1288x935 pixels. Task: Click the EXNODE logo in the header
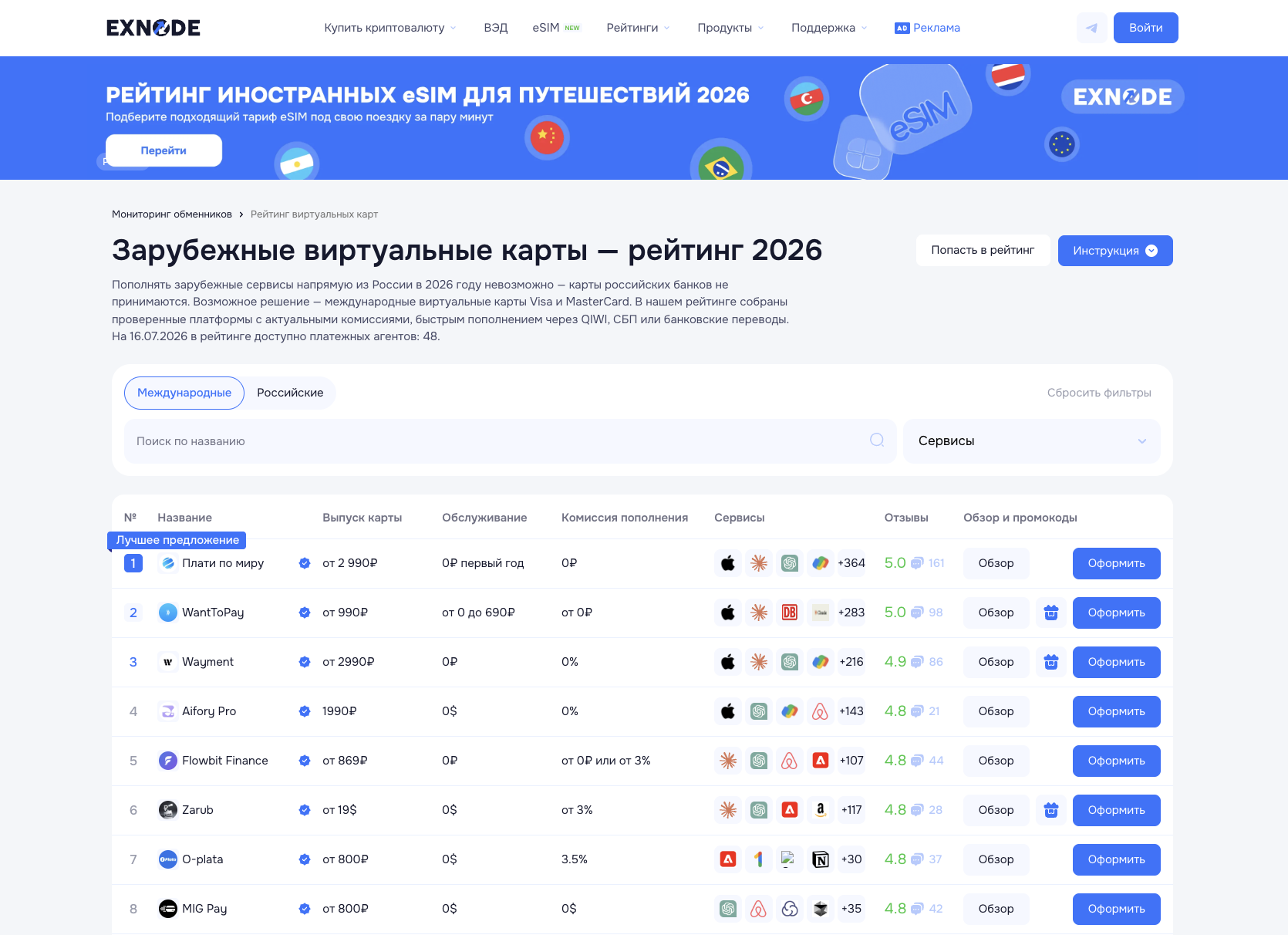coord(153,28)
